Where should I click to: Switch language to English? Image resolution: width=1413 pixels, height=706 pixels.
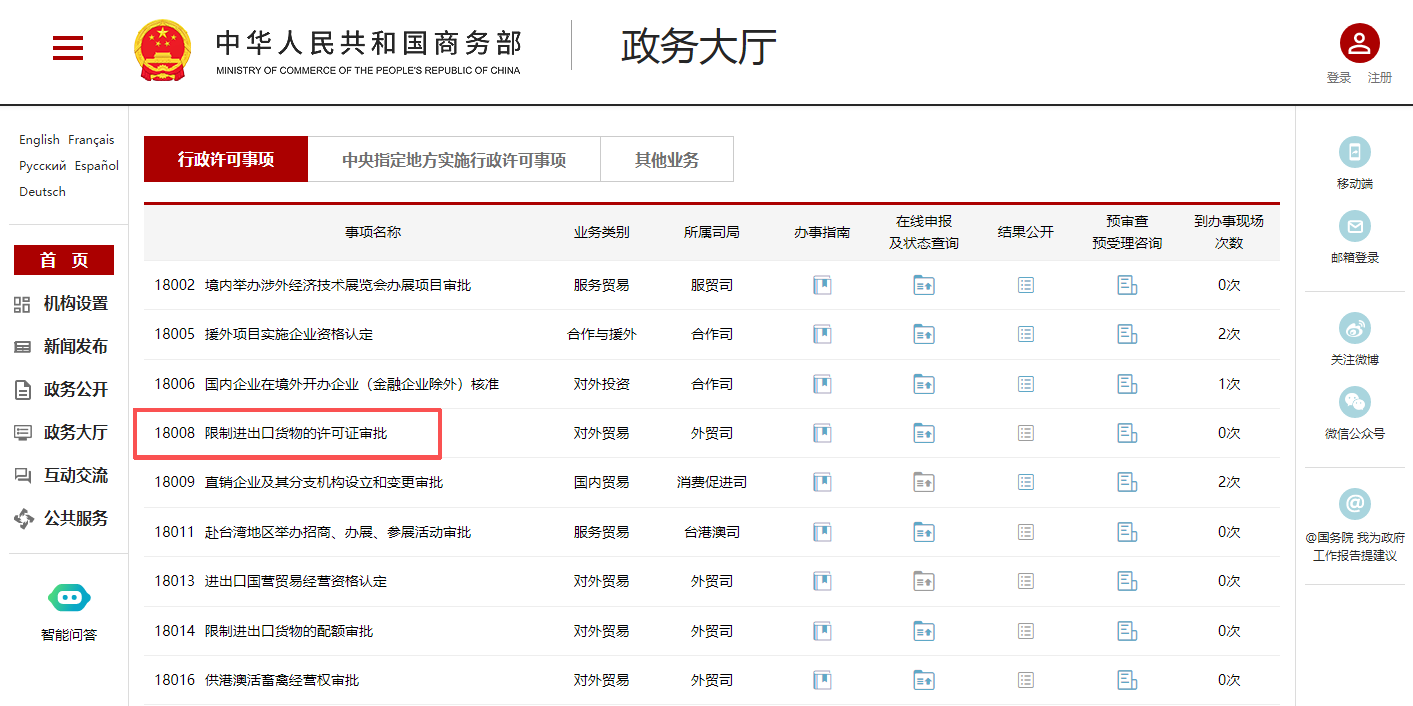click(x=39, y=140)
